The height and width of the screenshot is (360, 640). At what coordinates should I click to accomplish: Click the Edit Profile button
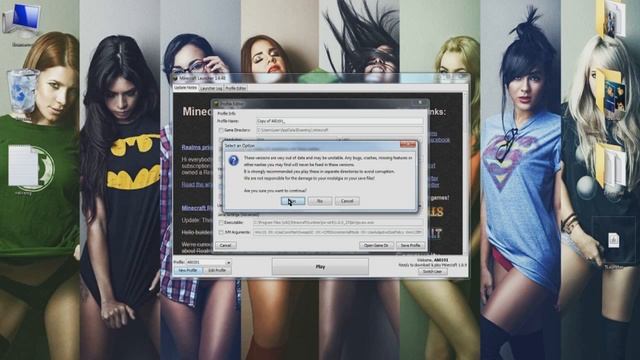click(217, 270)
